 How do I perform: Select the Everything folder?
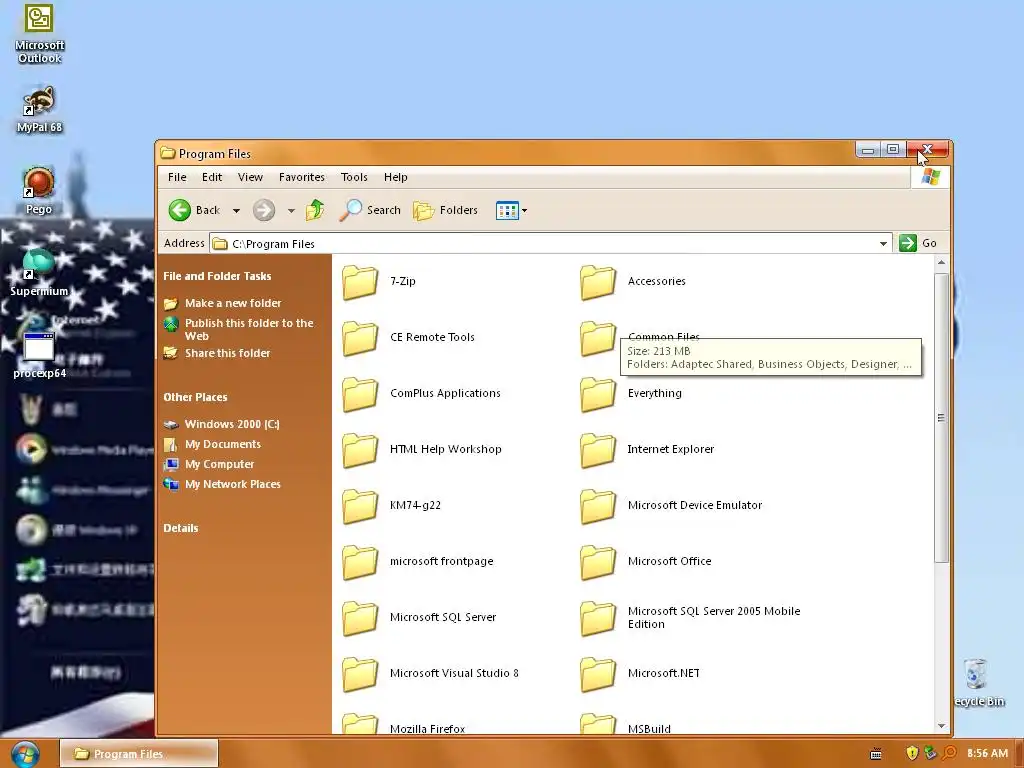coord(631,394)
